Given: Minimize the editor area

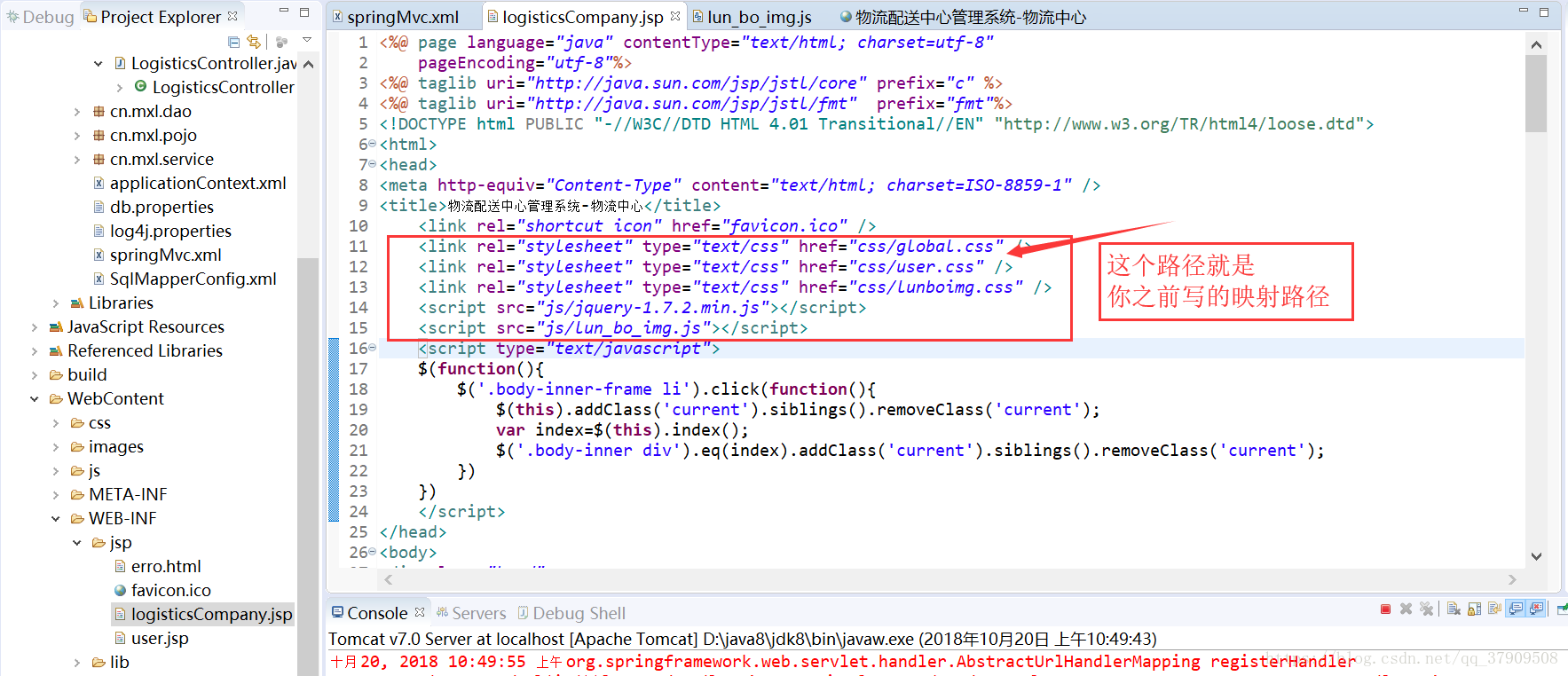Looking at the screenshot, I should [1524, 11].
